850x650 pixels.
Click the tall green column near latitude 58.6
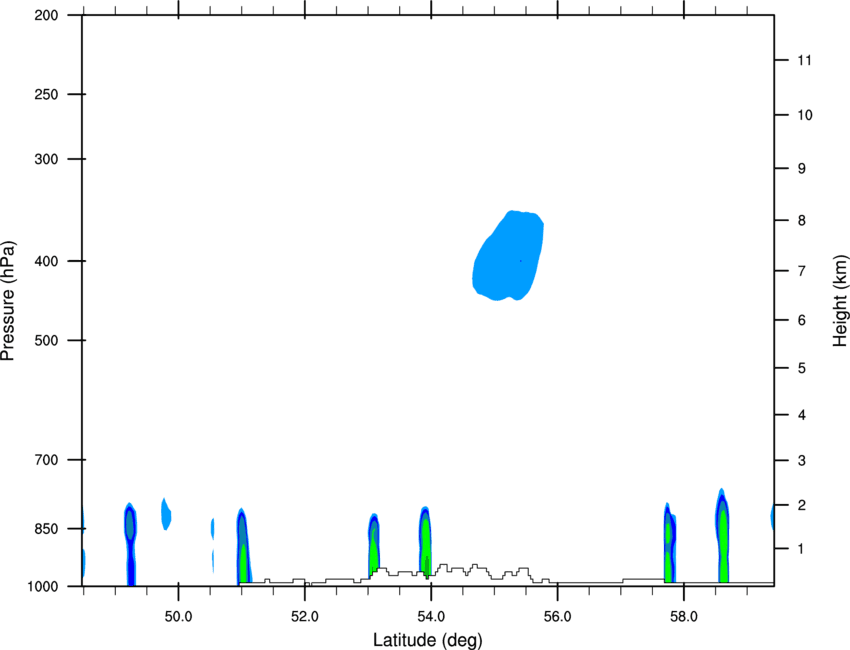tap(723, 536)
